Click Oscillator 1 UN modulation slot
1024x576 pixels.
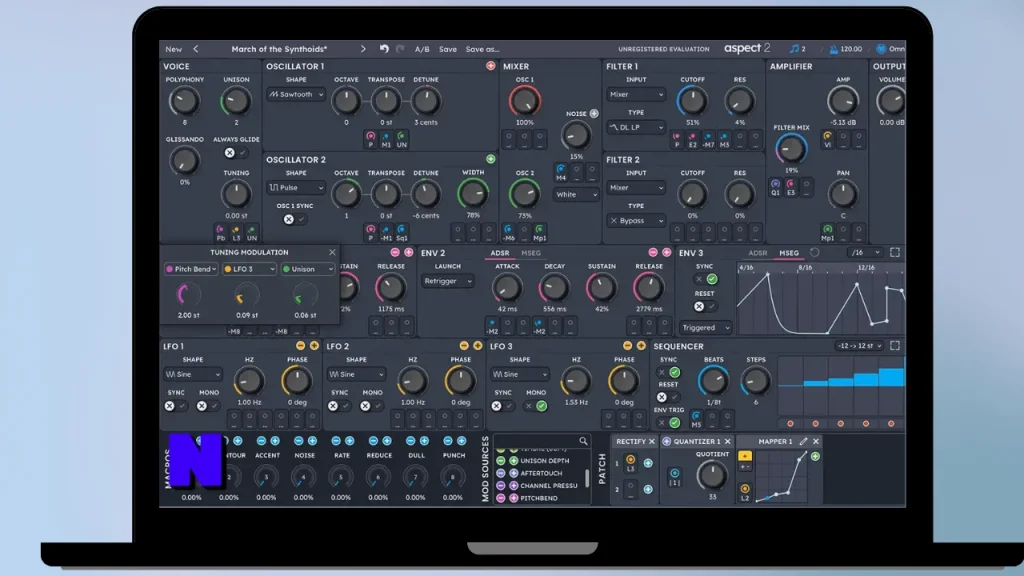click(x=401, y=140)
